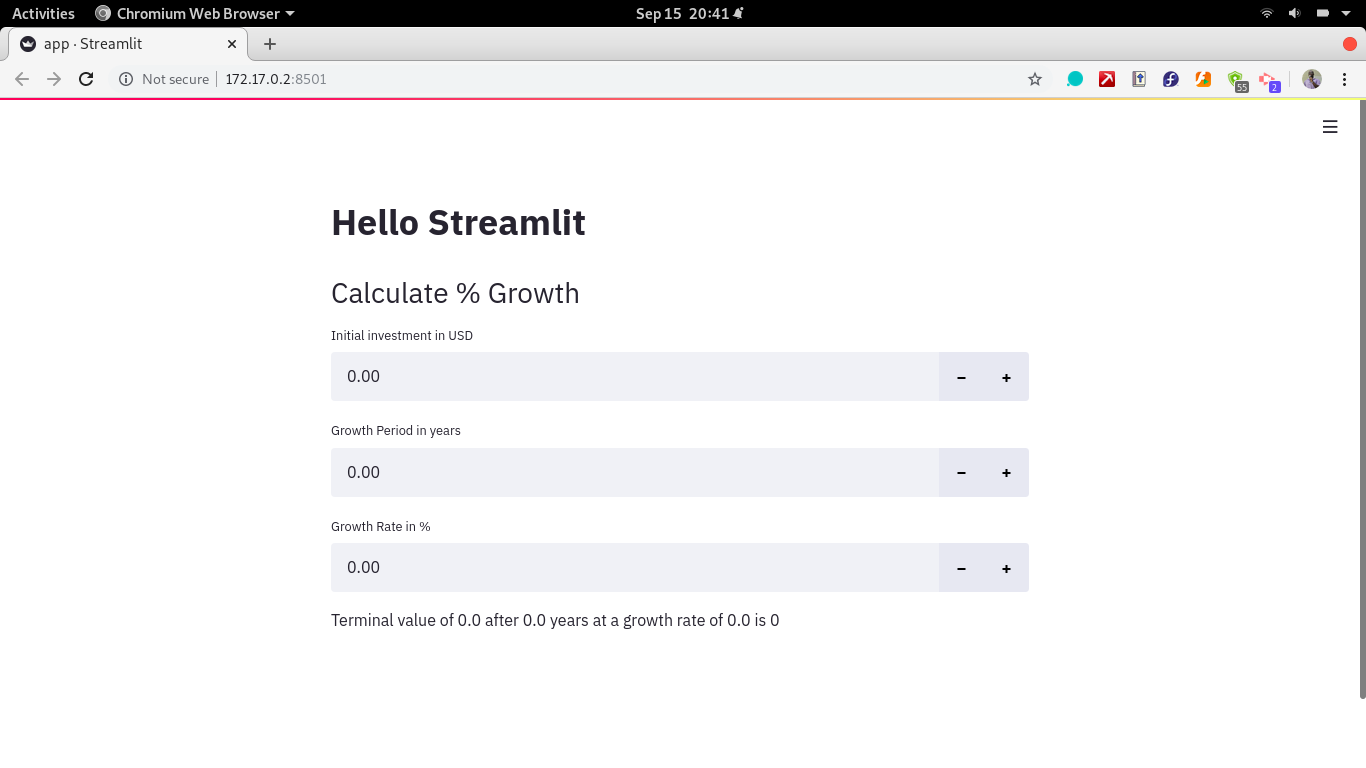
Task: View site info via Not secure icon
Action: (126, 79)
